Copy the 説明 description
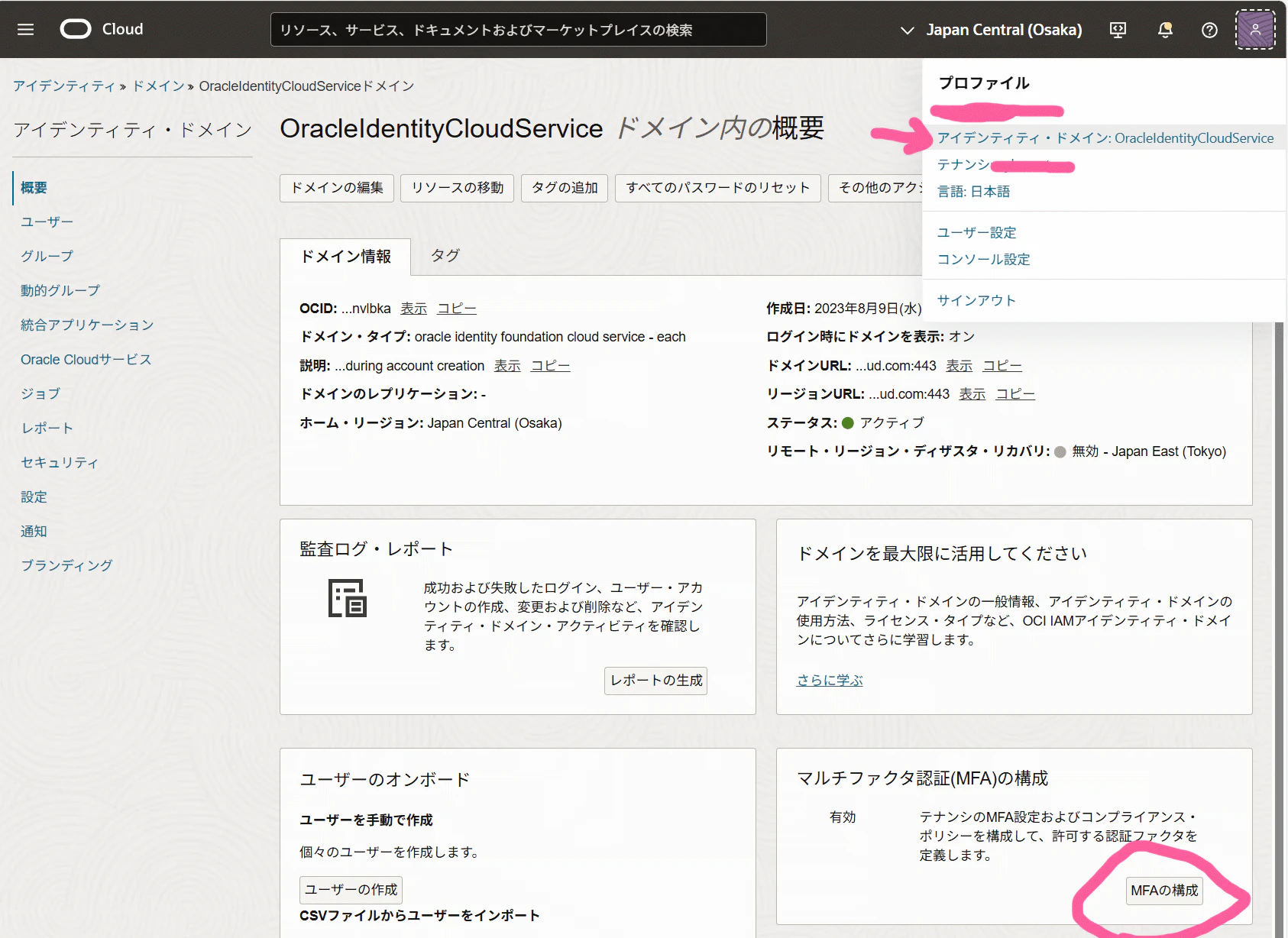The height and width of the screenshot is (938, 1288). coord(551,366)
